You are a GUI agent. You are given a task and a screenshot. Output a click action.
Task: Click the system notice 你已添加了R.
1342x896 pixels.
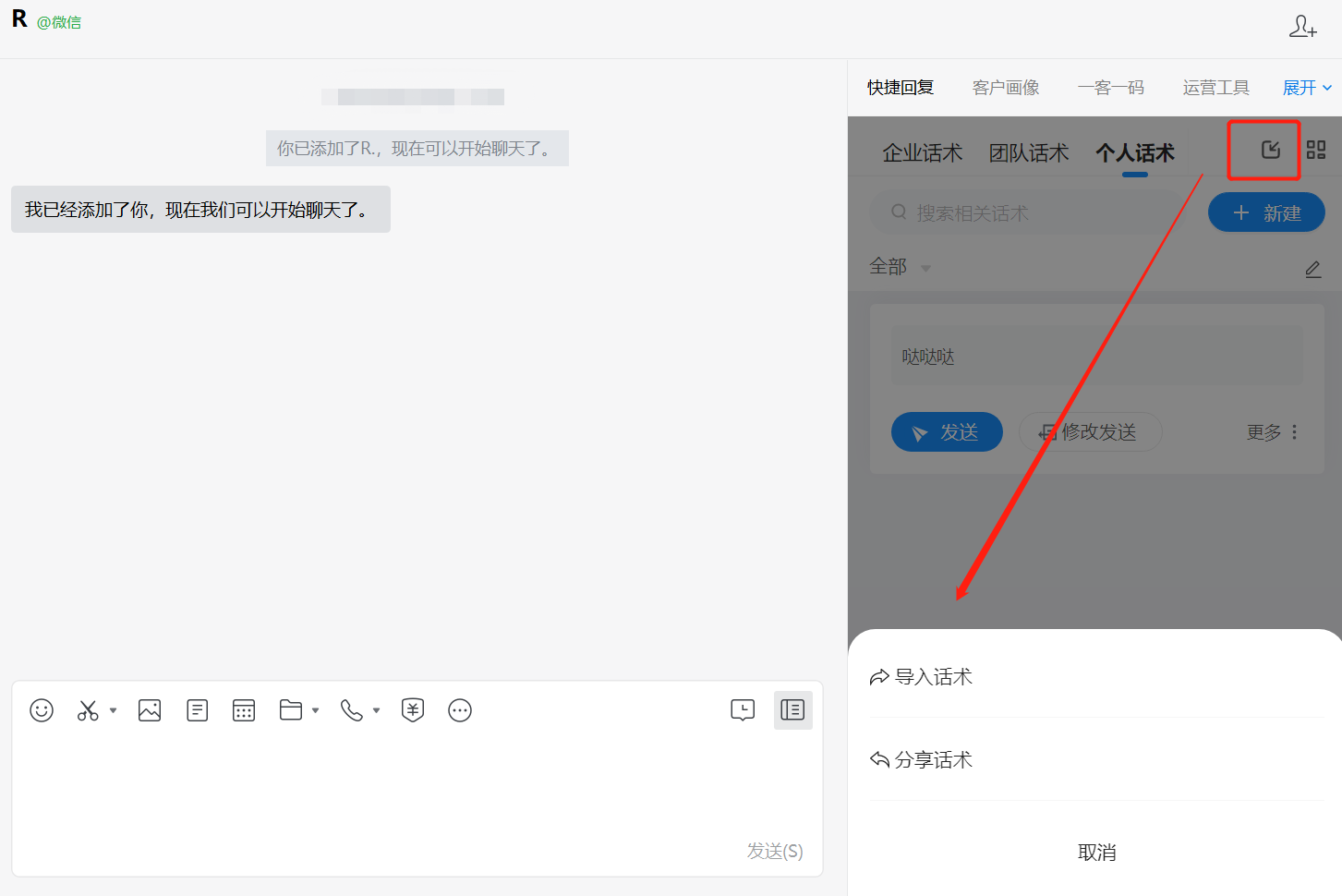[417, 149]
